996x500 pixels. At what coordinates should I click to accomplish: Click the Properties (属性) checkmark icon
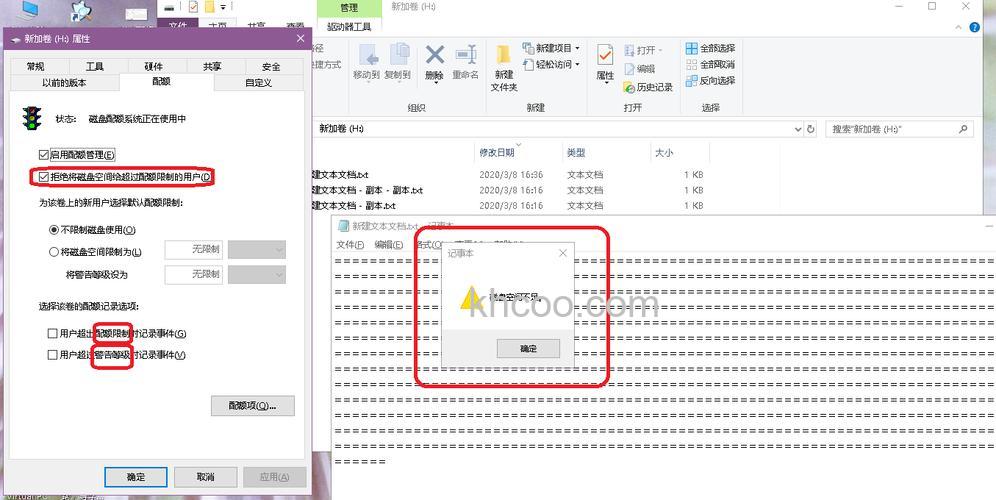[605, 55]
